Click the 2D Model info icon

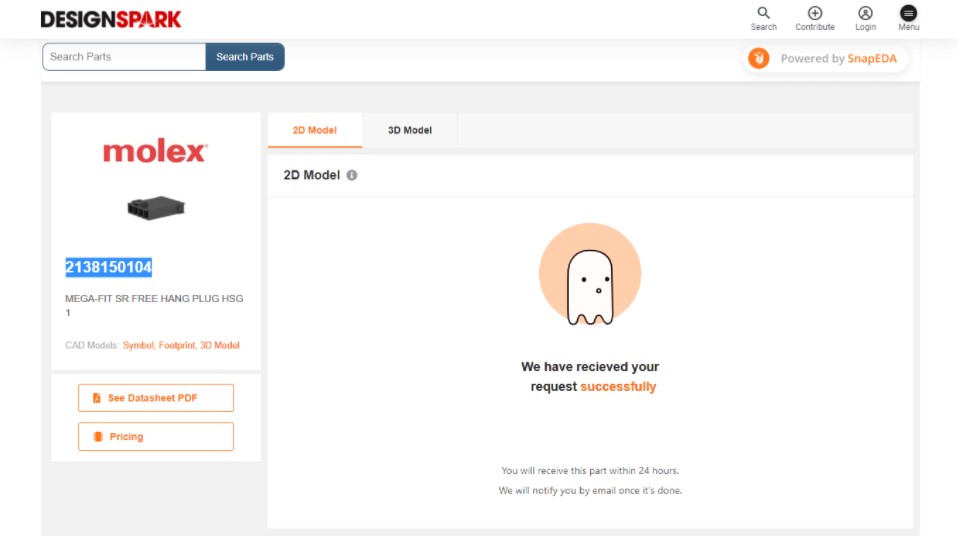tap(352, 175)
